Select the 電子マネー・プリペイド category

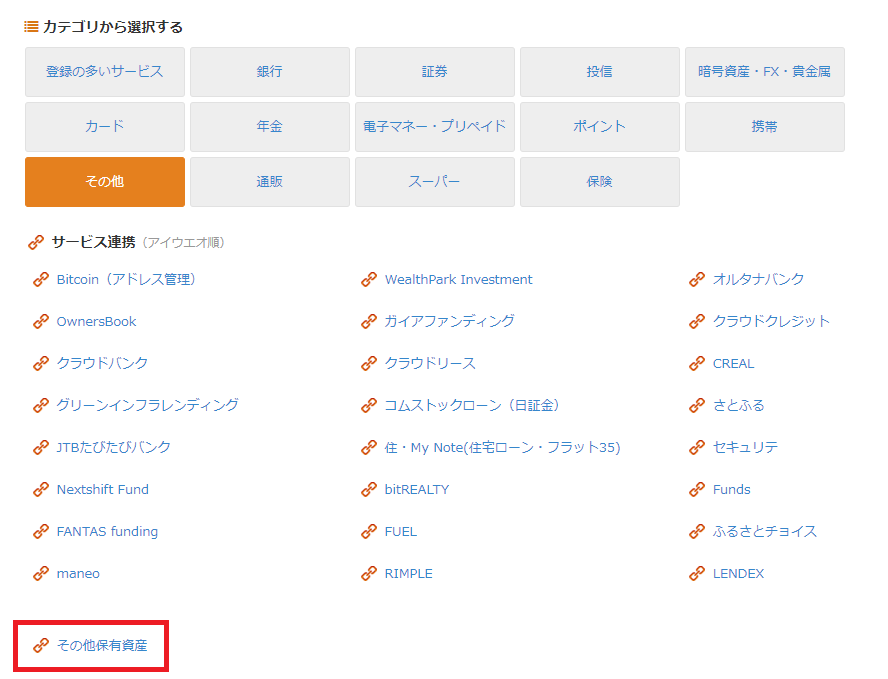[x=435, y=127]
